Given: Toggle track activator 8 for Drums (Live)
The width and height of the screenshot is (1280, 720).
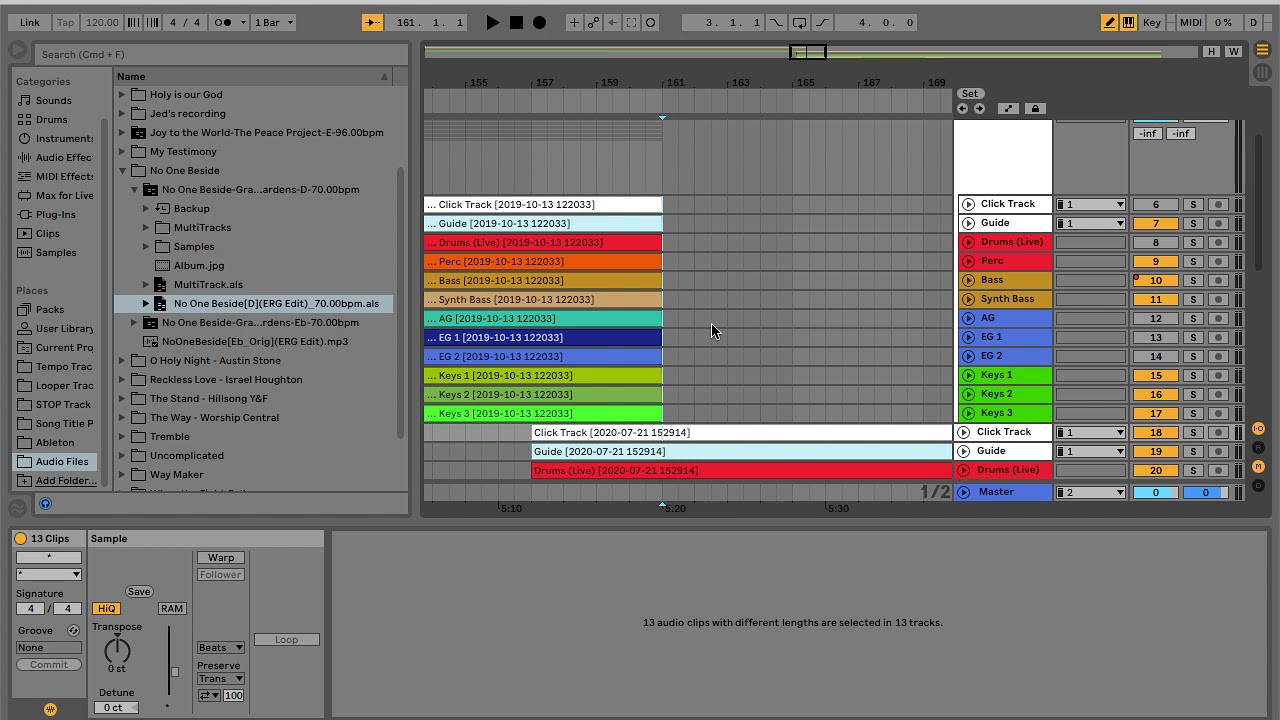Looking at the screenshot, I should pyautogui.click(x=1155, y=242).
